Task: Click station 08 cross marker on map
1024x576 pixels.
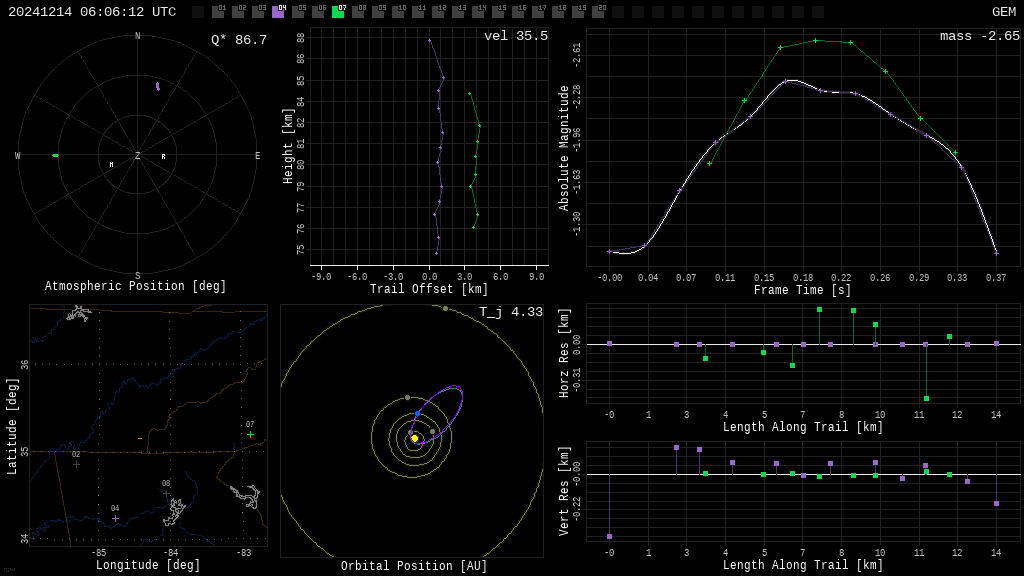Action: tap(166, 493)
